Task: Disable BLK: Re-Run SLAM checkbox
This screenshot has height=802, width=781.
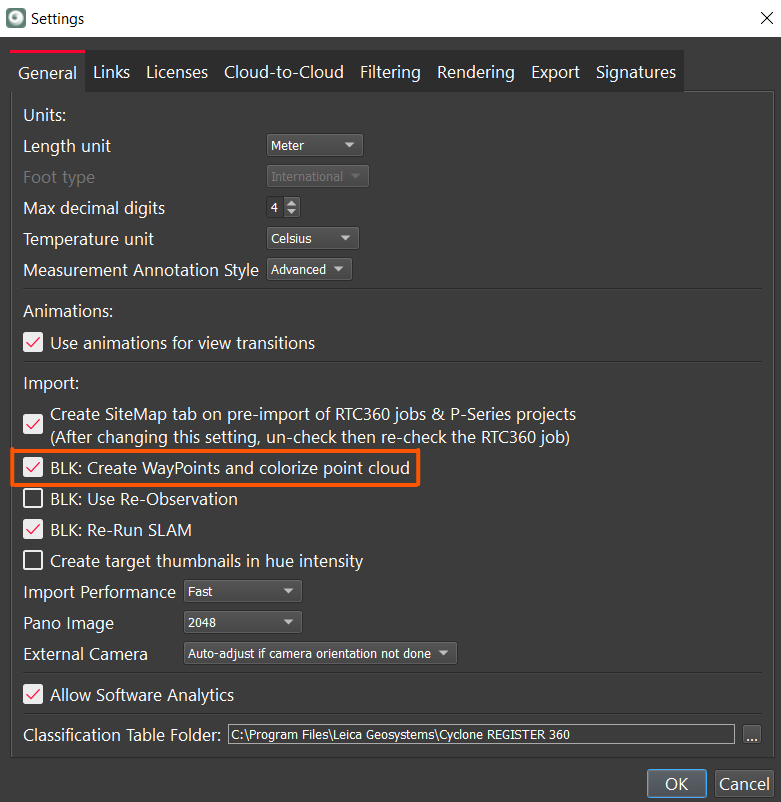Action: tap(33, 530)
